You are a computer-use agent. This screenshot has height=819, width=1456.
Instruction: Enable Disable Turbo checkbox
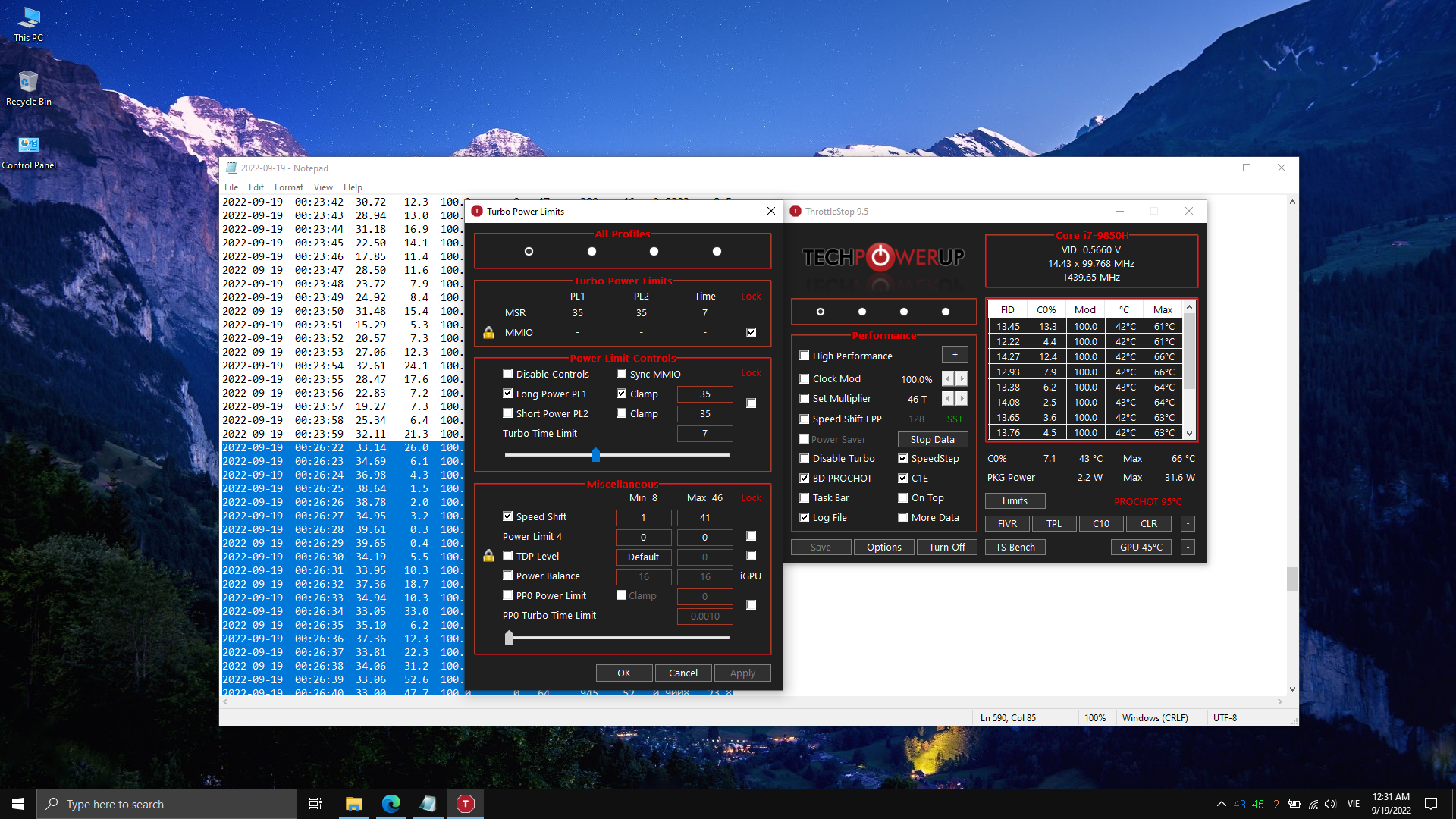pos(805,459)
